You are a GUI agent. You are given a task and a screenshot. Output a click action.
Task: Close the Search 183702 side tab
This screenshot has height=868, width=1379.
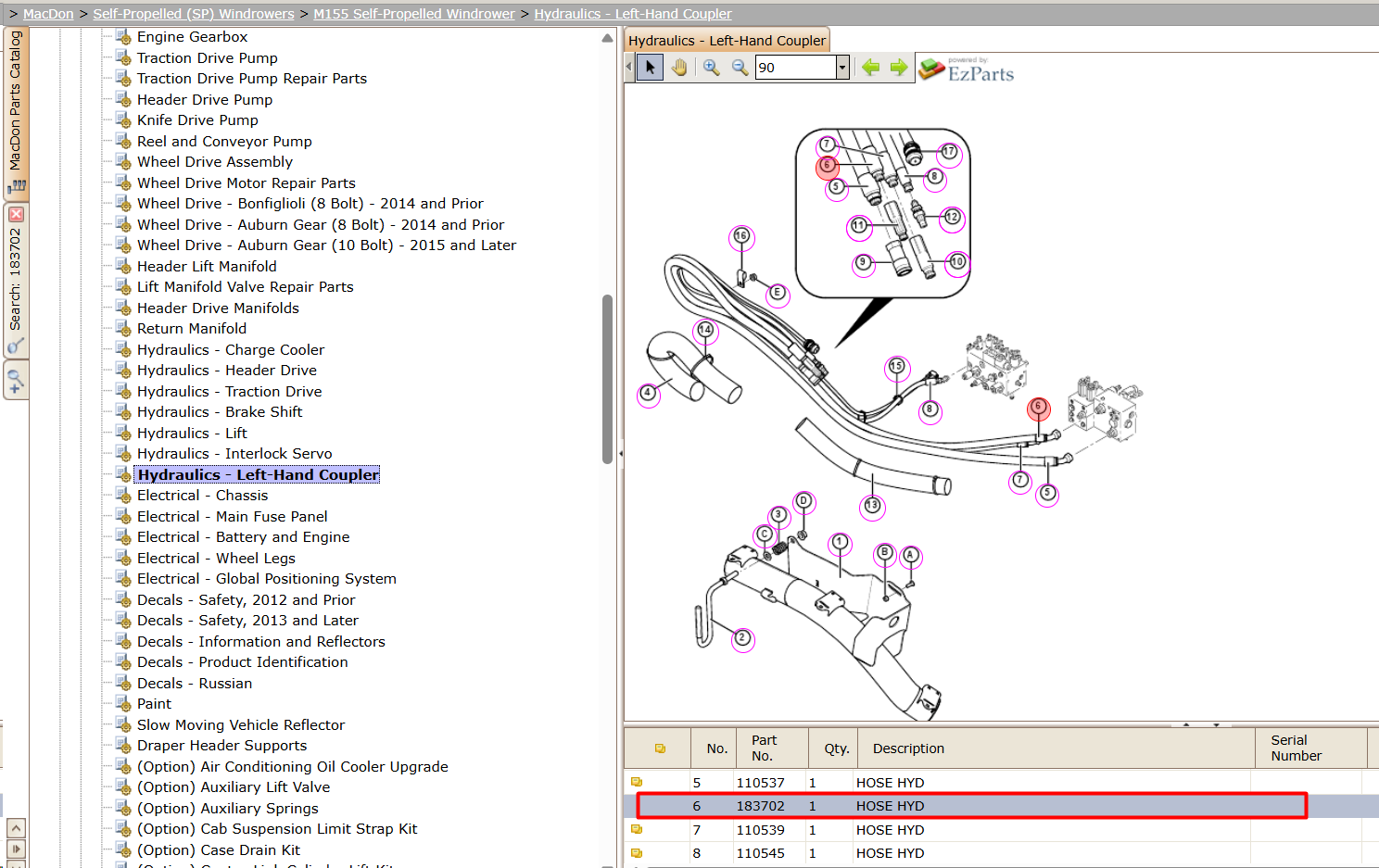(x=16, y=214)
